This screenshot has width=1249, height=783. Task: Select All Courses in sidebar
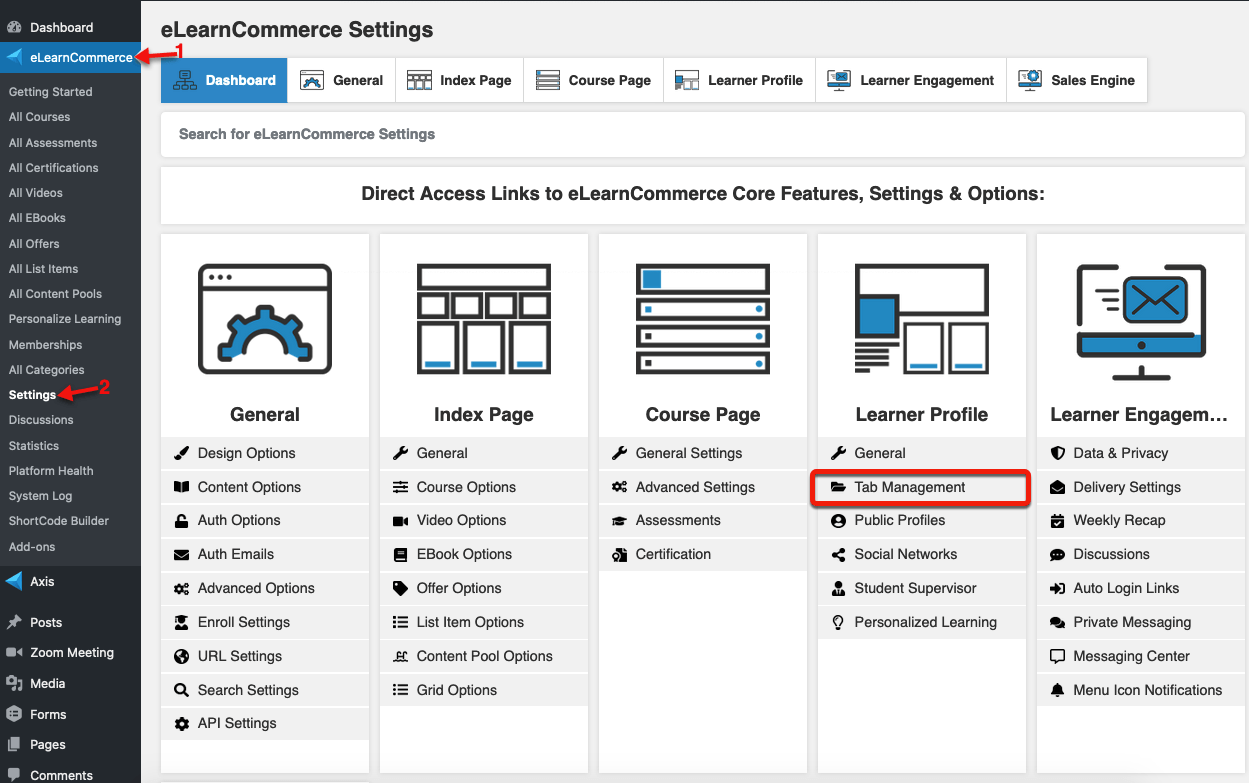click(x=40, y=117)
